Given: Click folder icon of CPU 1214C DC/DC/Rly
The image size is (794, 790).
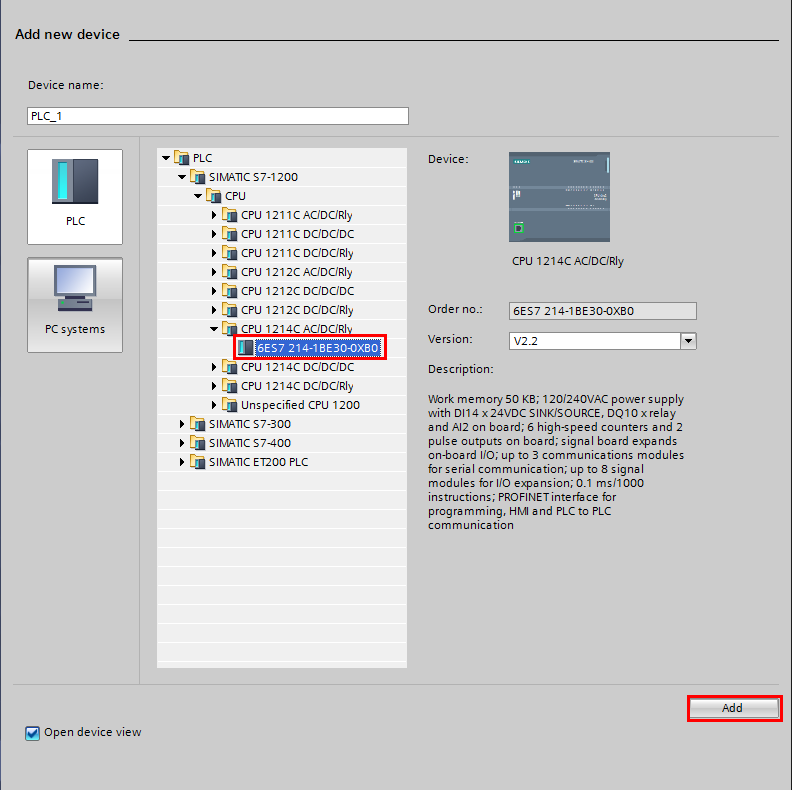Looking at the screenshot, I should [230, 386].
